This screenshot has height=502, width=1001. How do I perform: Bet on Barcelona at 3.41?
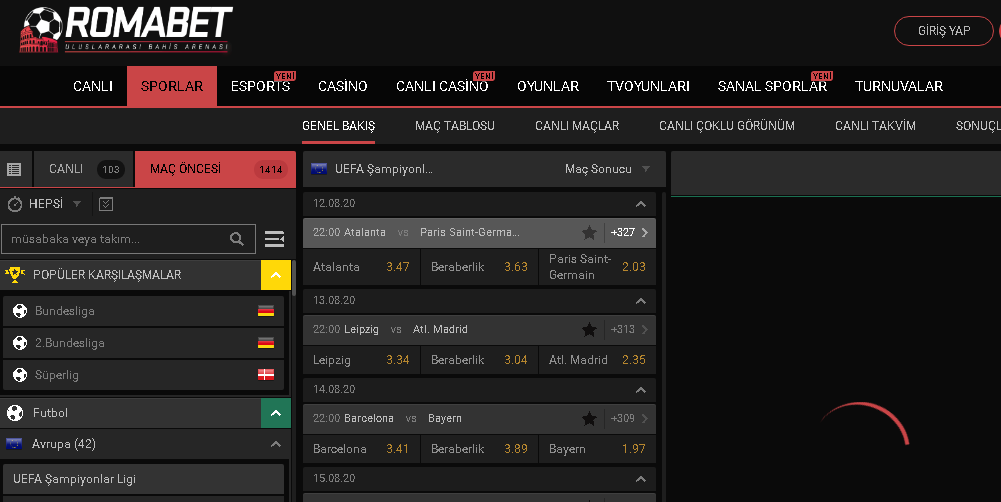click(x=361, y=449)
